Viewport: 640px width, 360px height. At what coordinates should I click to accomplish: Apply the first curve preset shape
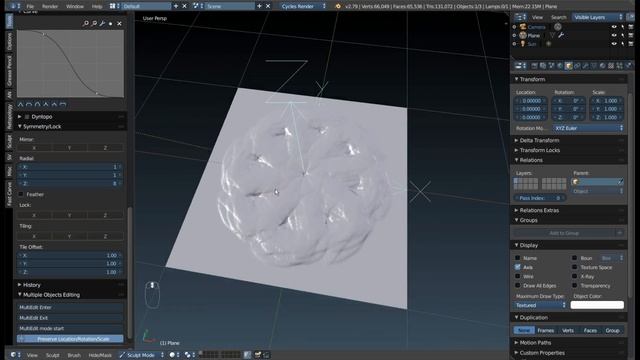(x=20, y=105)
